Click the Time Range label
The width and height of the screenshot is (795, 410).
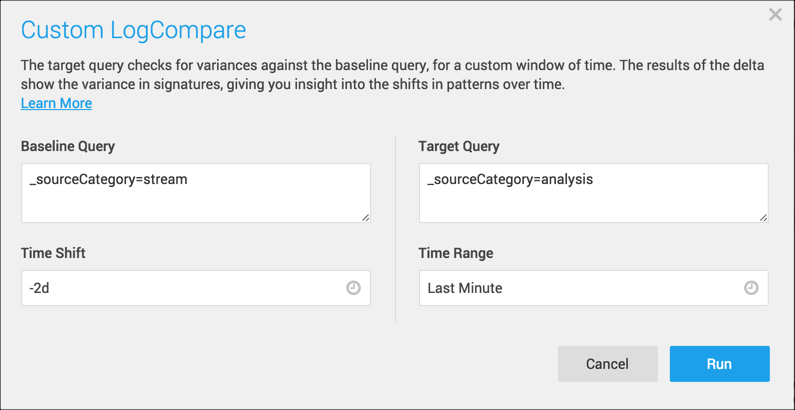[456, 253]
